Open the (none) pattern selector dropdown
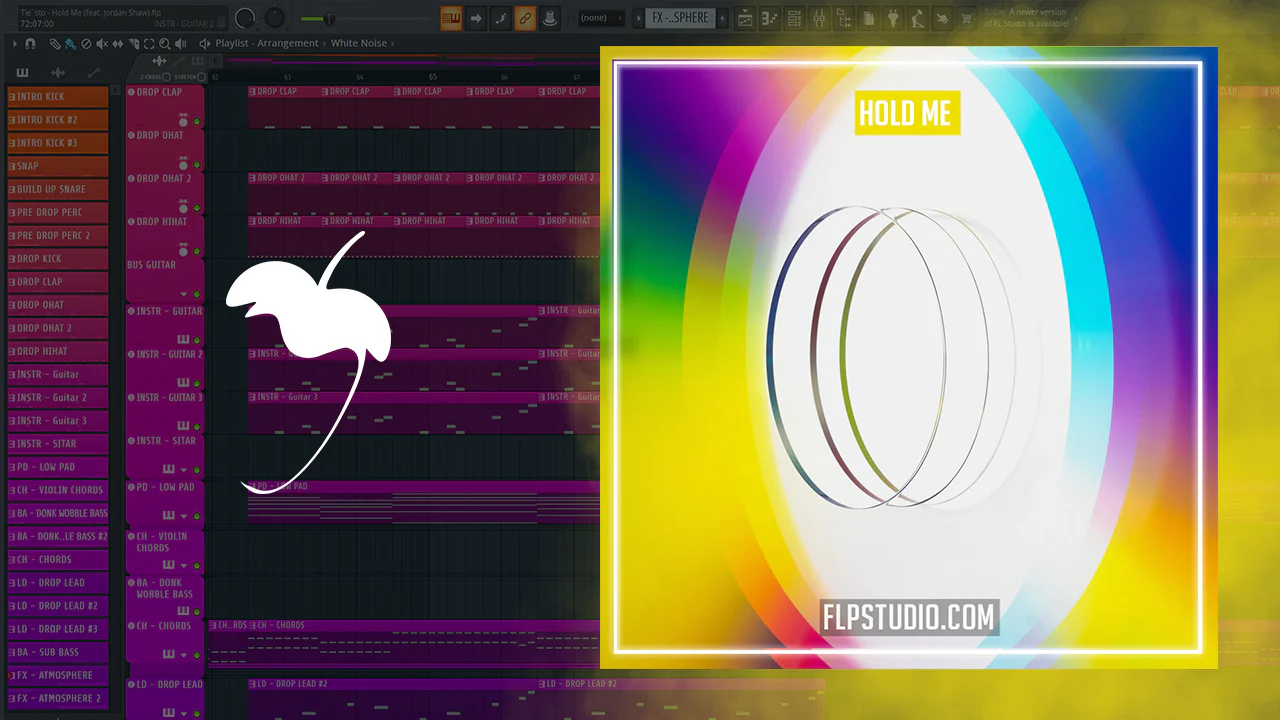Viewport: 1280px width, 720px height. (x=602, y=18)
